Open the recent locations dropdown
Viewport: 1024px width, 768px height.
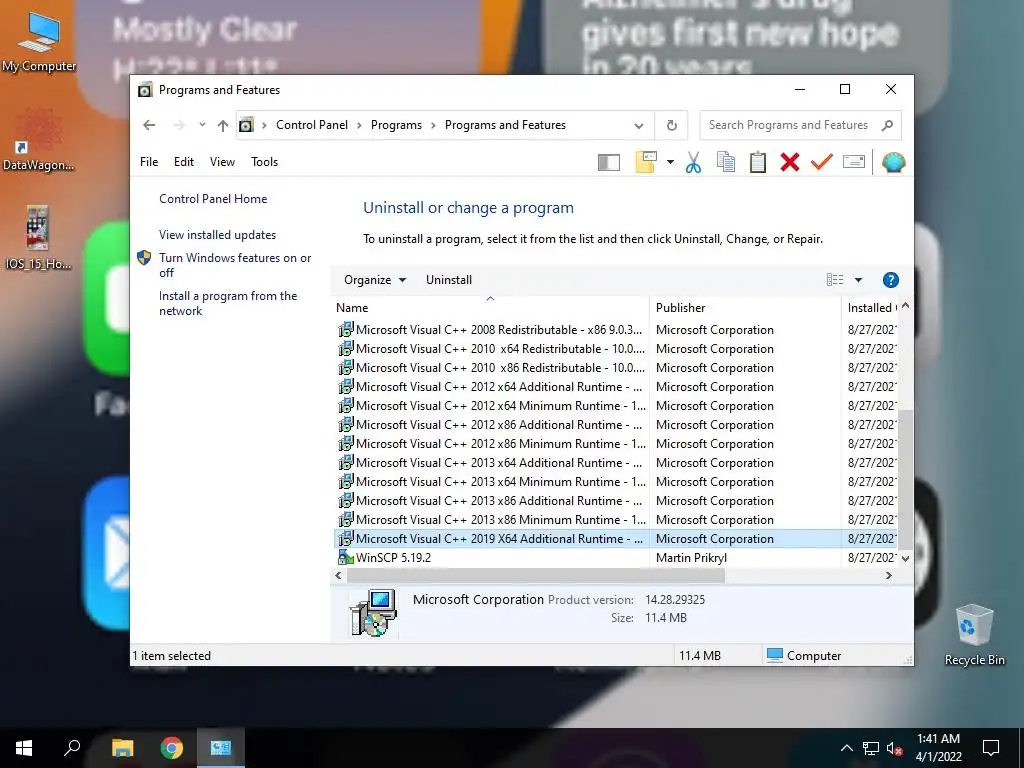click(202, 125)
